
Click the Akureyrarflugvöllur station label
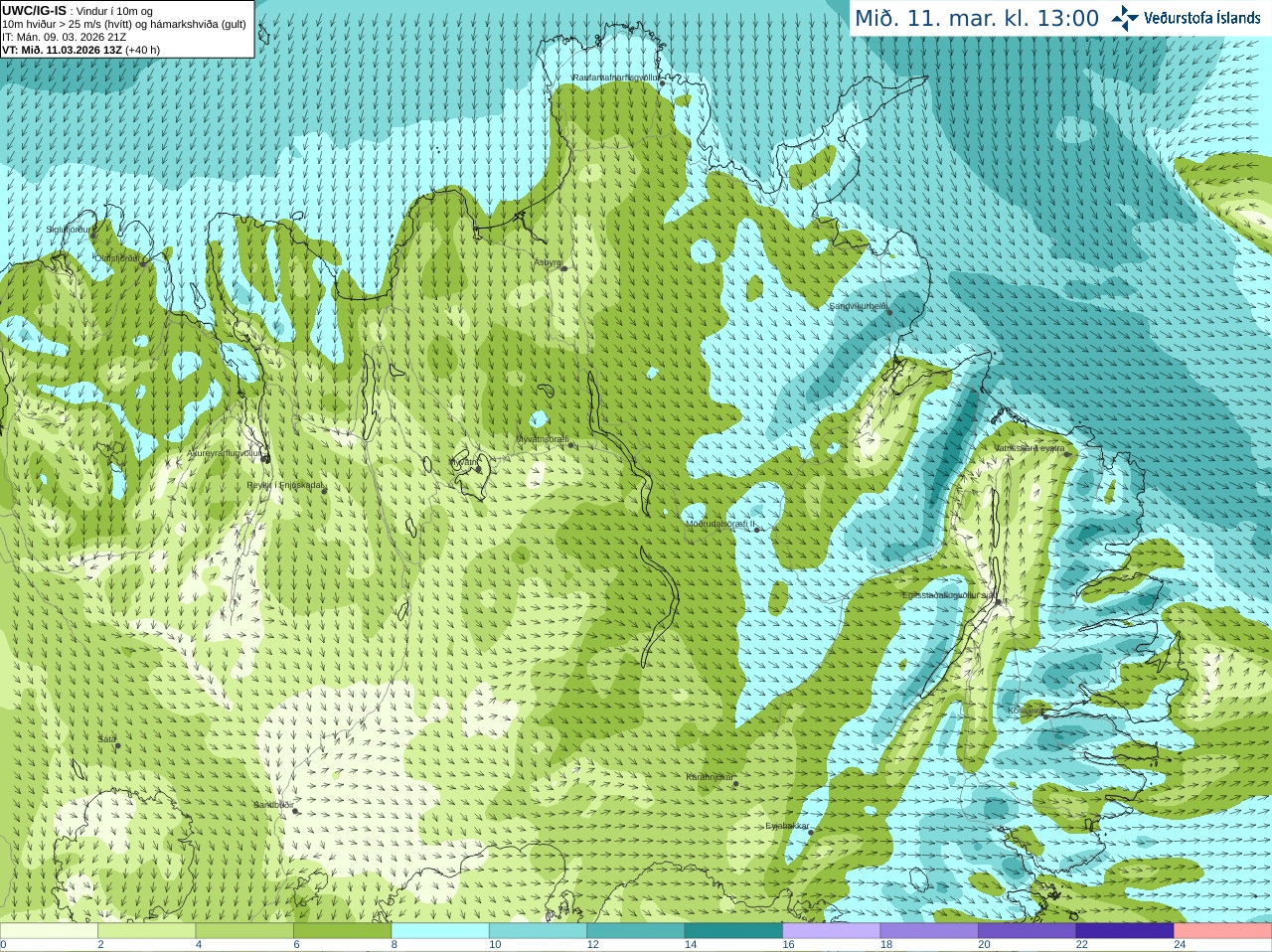tap(225, 453)
